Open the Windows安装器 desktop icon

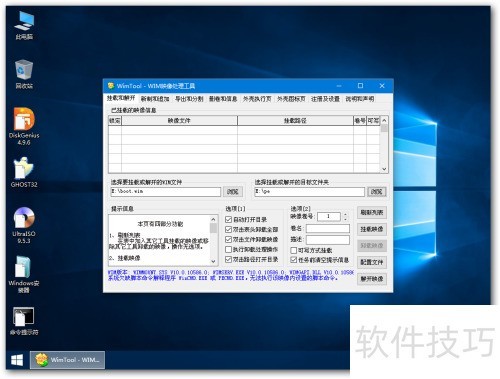click(24, 274)
